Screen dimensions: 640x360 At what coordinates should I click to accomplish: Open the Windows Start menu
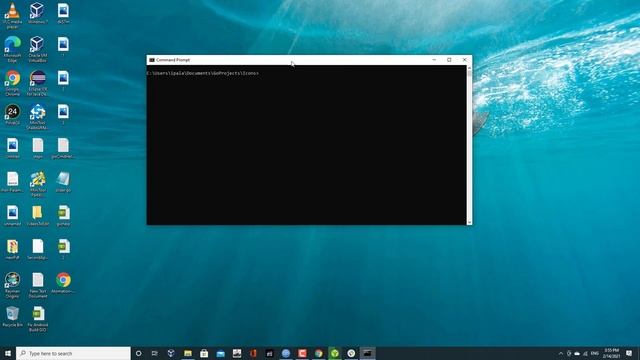8,353
